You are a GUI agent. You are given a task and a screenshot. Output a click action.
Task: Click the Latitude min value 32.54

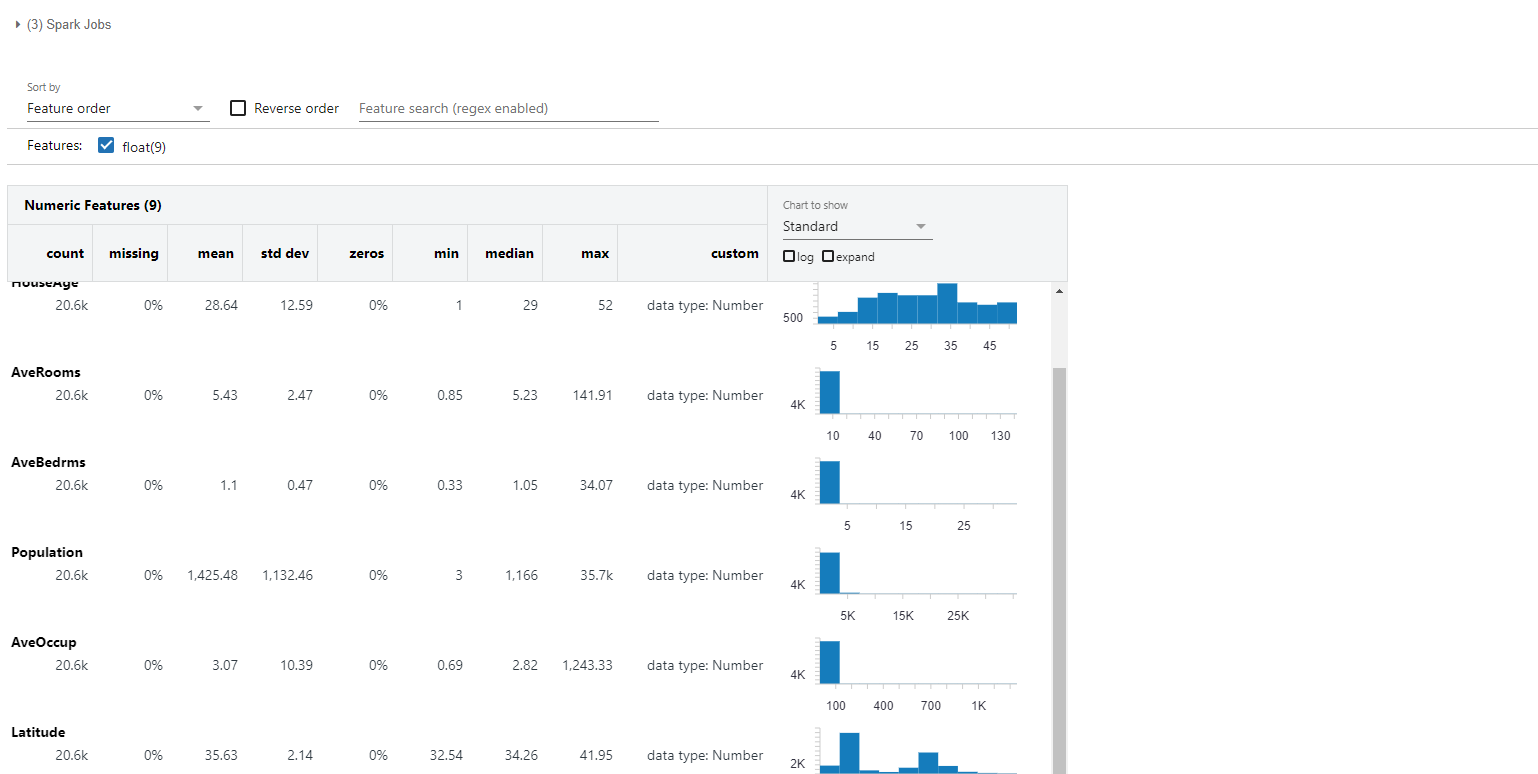(446, 755)
